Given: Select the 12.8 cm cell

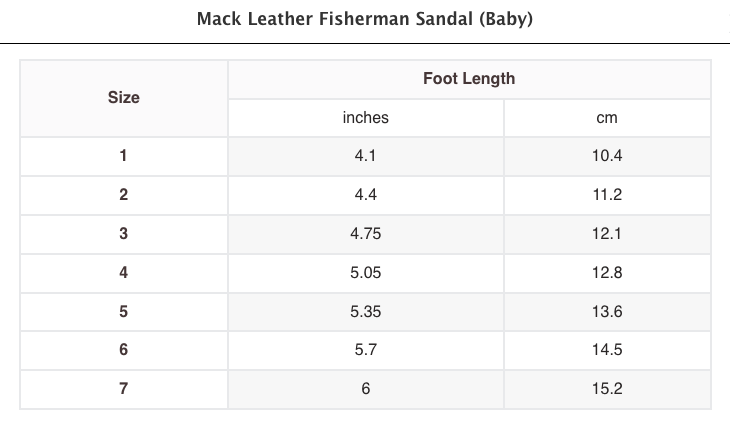Looking at the screenshot, I should [x=607, y=272].
